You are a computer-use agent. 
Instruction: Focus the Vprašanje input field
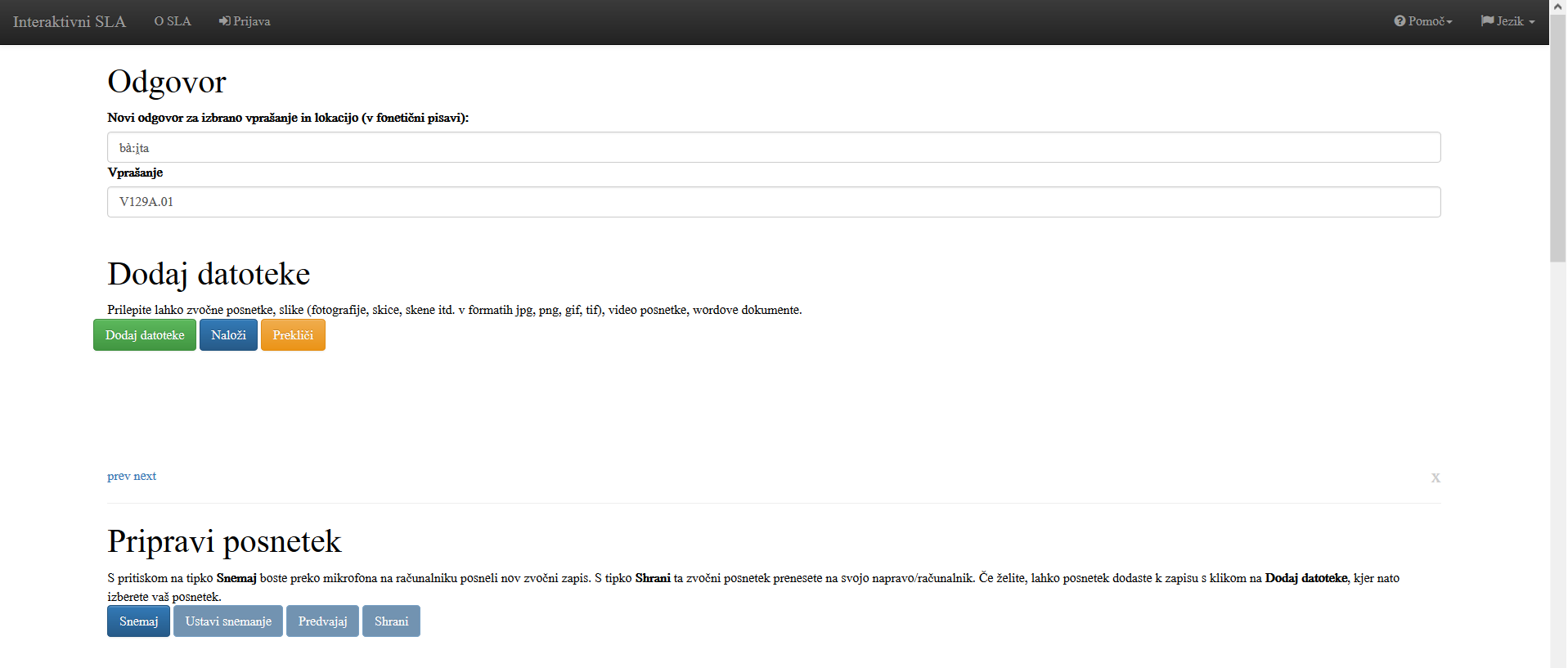pos(774,202)
